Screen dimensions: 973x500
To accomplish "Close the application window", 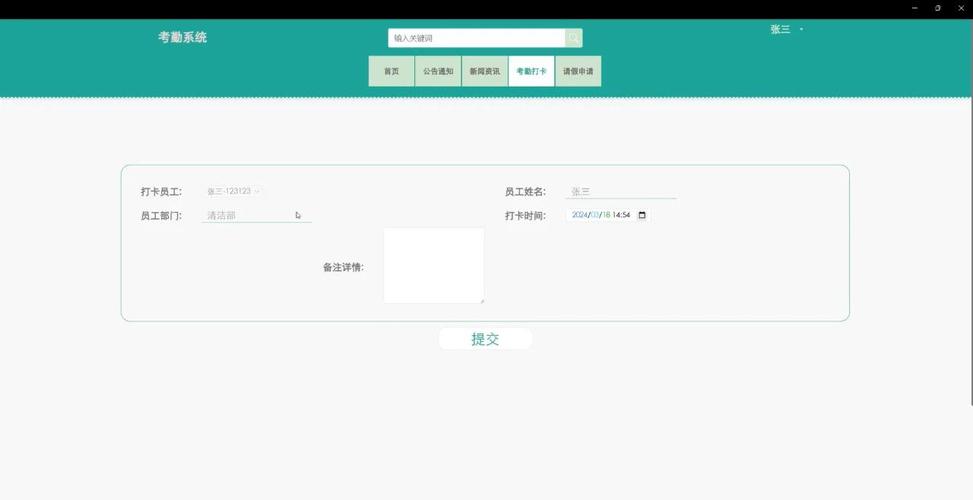I will coord(961,8).
